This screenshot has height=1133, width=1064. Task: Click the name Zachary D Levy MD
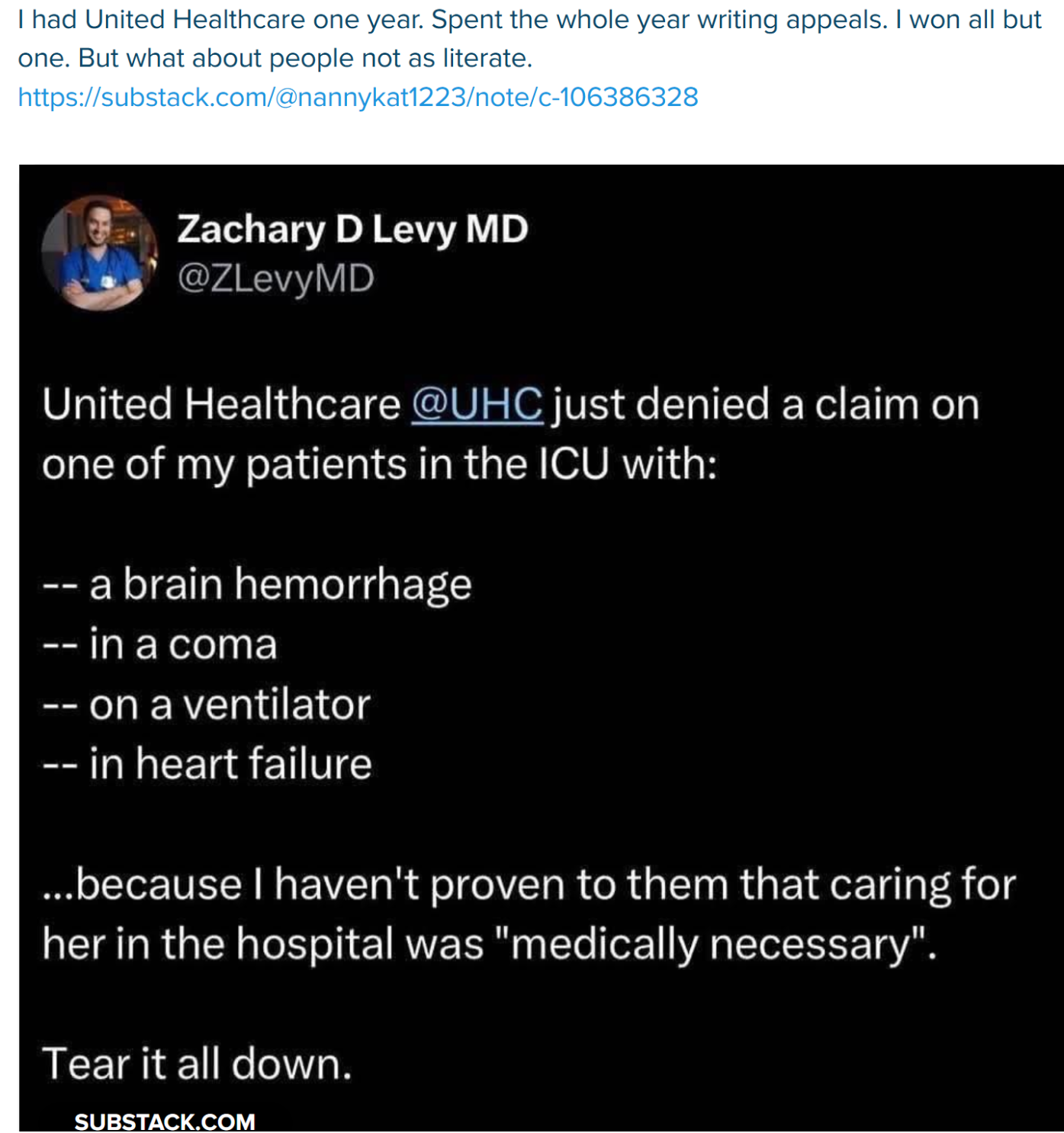pos(352,229)
